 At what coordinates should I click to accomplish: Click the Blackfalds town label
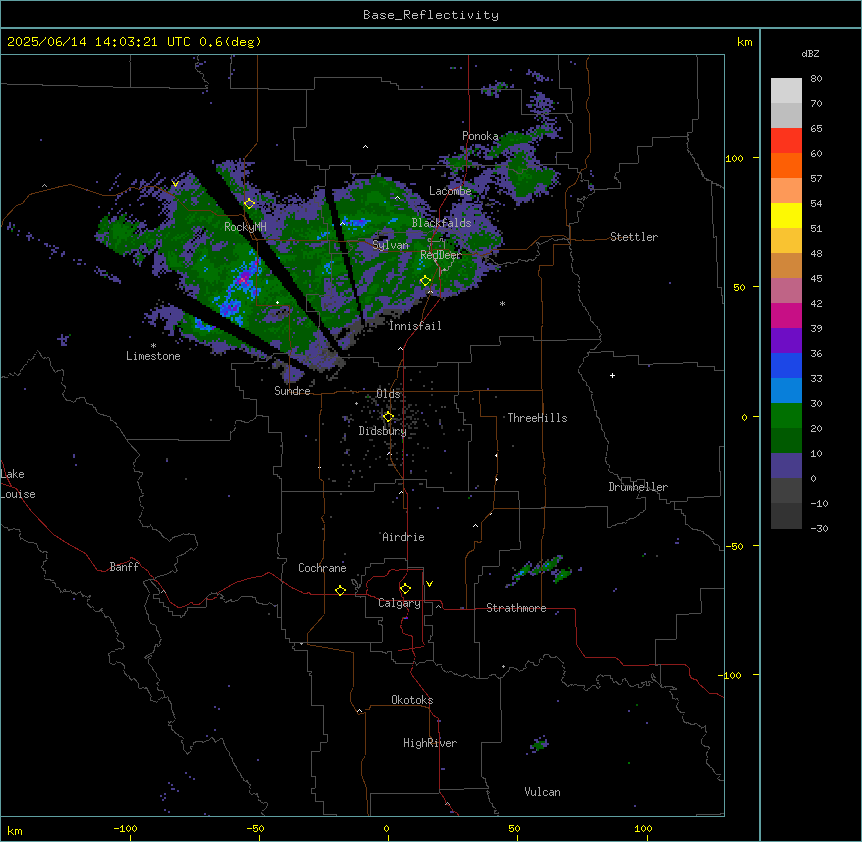(x=441, y=223)
